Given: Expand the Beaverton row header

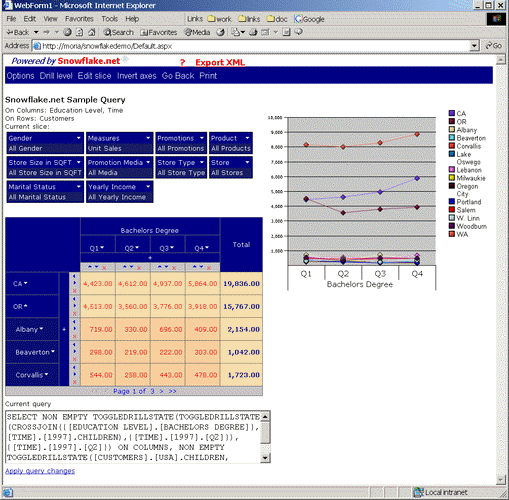Looking at the screenshot, I should (53, 351).
